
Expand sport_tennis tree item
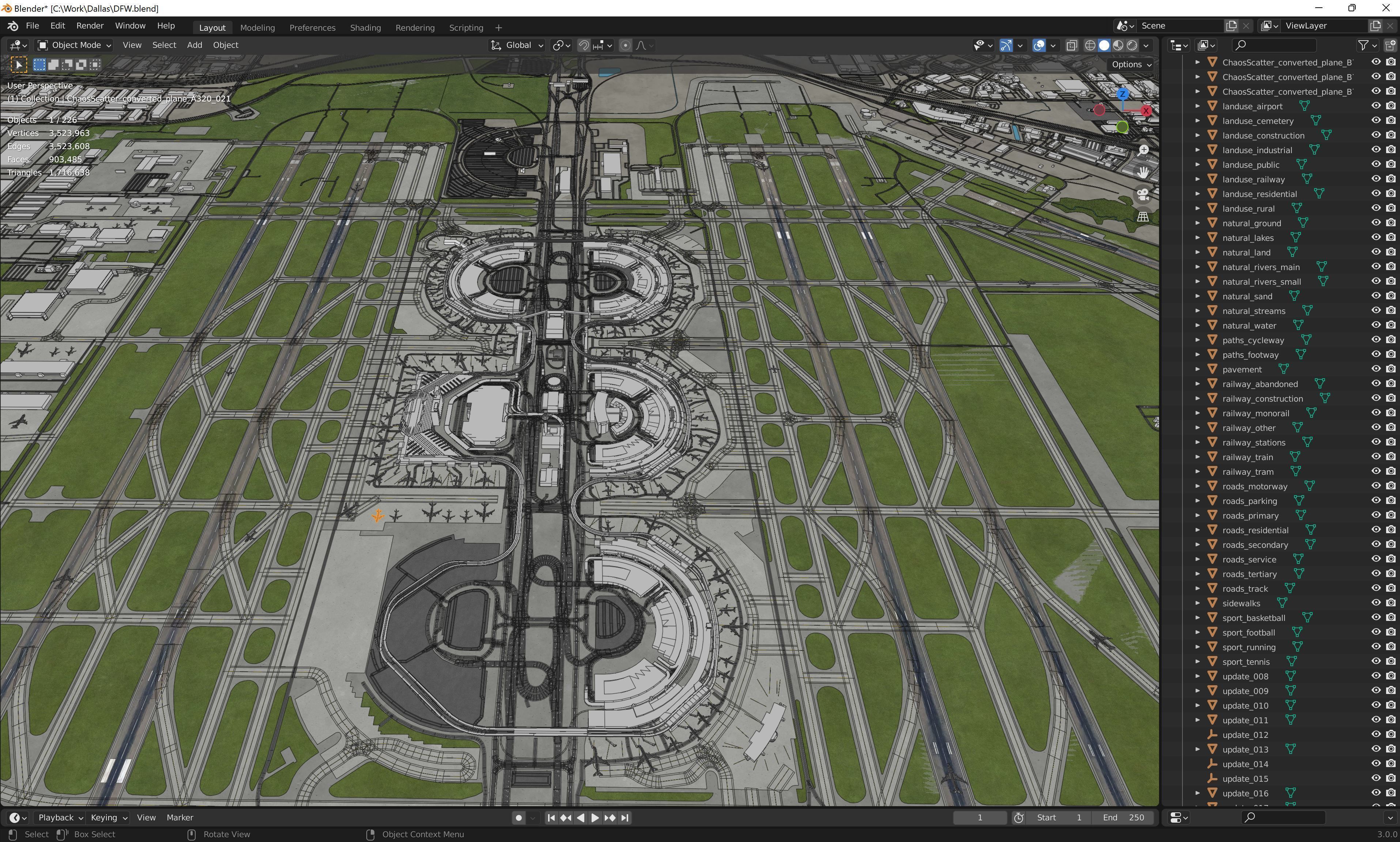coord(1197,661)
